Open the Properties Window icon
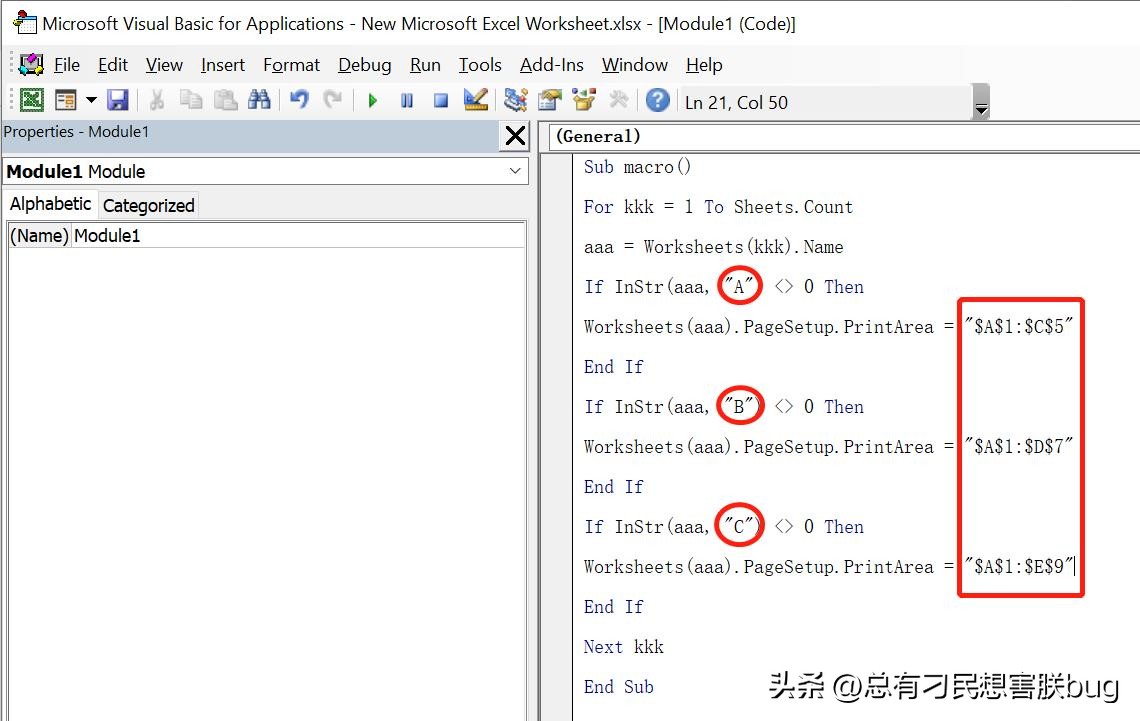This screenshot has height=721, width=1140. [550, 100]
